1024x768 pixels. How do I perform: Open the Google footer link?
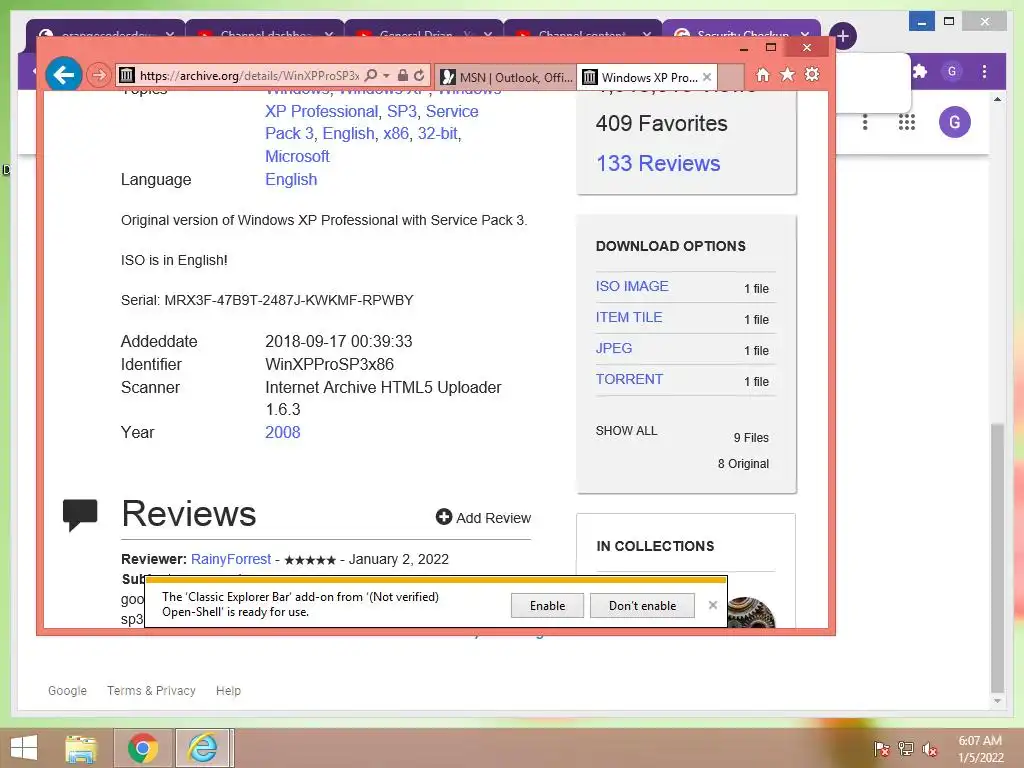67,690
